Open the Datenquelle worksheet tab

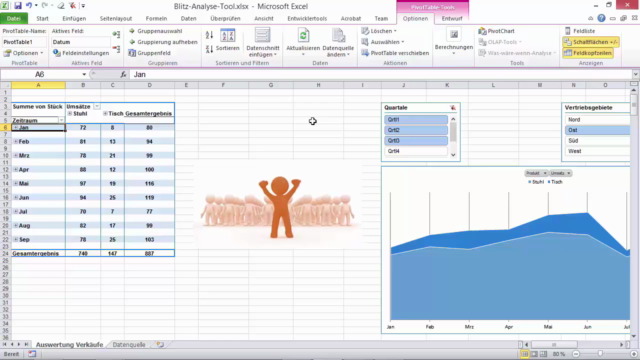[x=129, y=344]
